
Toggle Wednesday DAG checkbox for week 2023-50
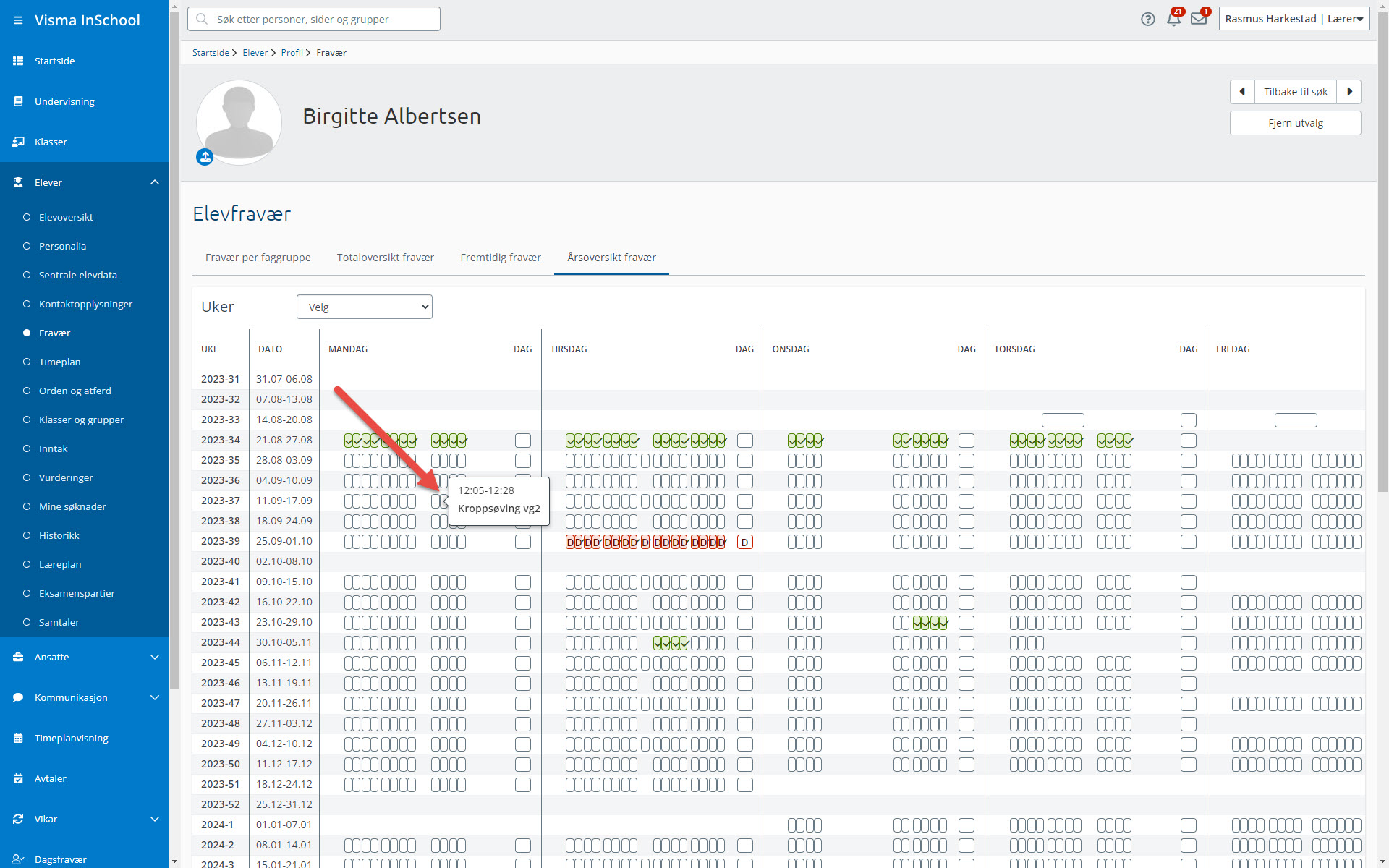(967, 765)
